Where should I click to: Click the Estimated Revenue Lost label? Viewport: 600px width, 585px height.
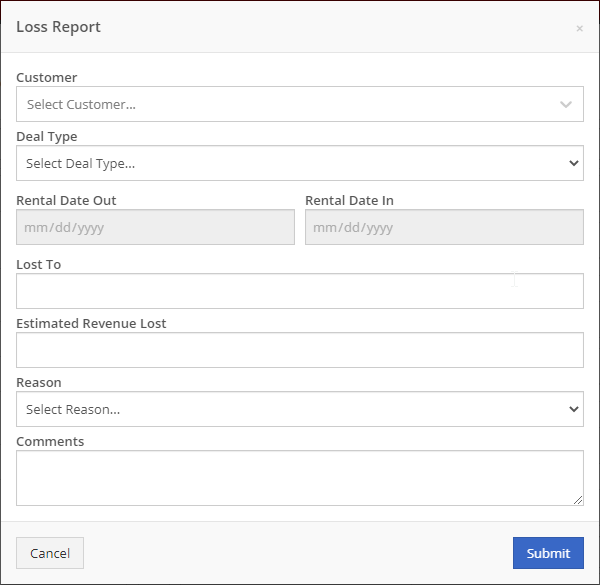tap(91, 324)
